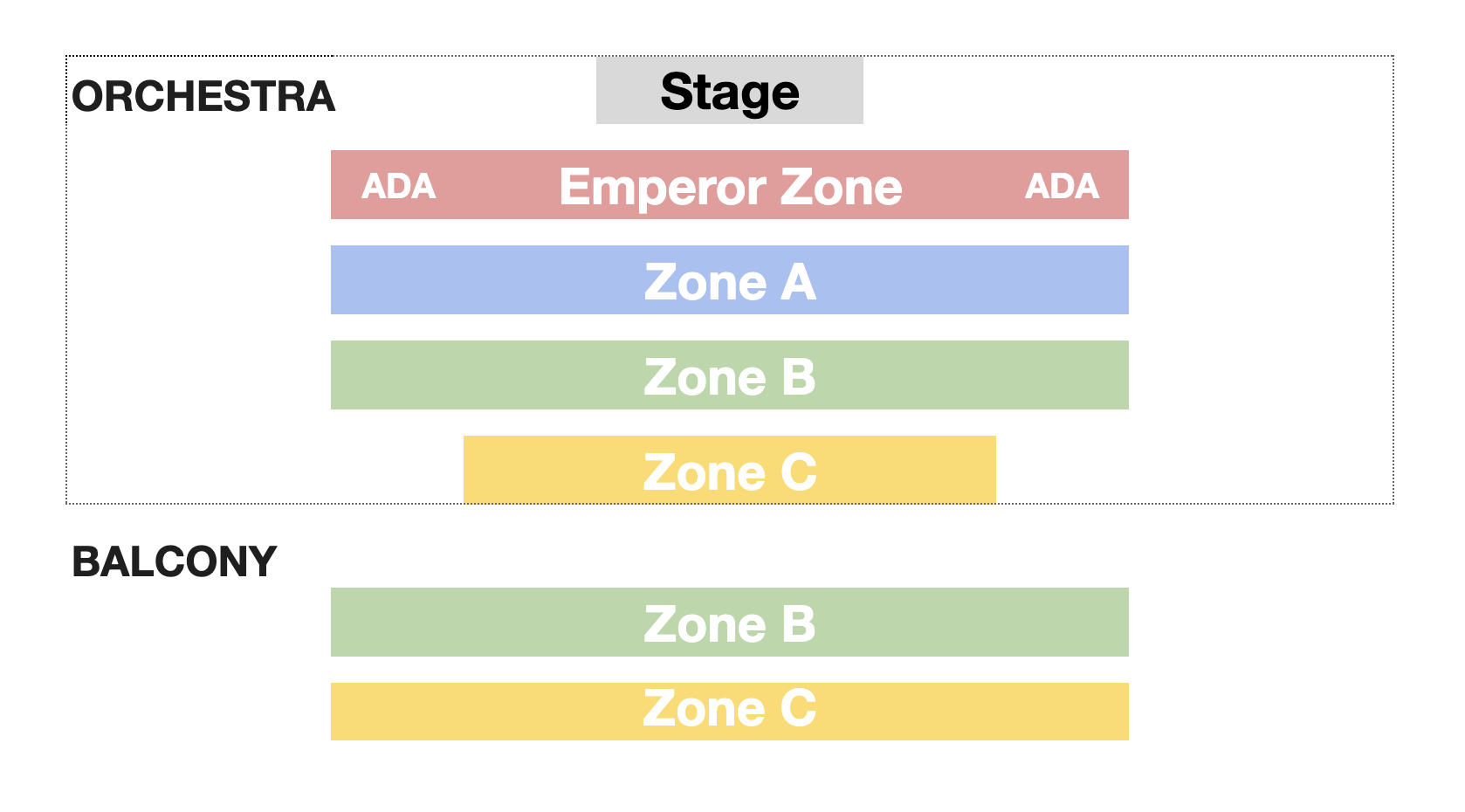Click the ORCHESTRA heading
The width and height of the screenshot is (1465, 812).
(203, 96)
